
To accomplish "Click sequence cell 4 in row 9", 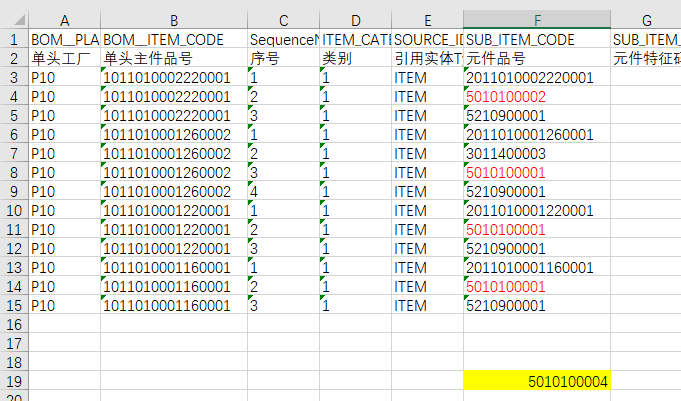I will [x=283, y=192].
